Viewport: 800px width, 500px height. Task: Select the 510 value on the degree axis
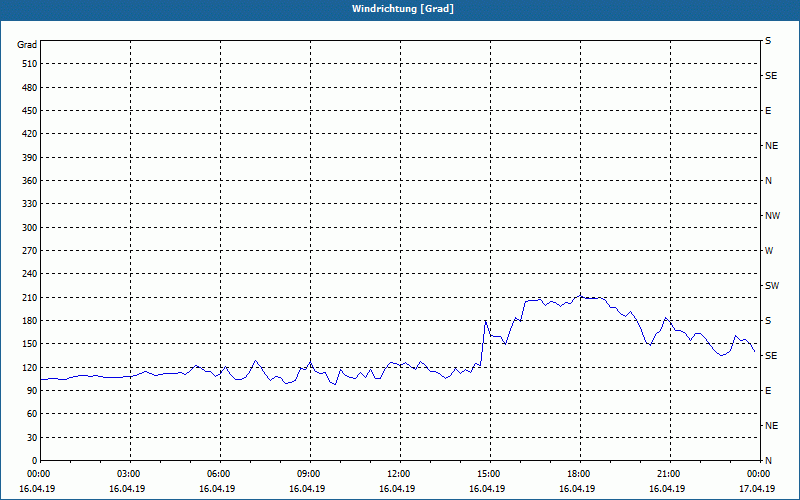tap(30, 64)
